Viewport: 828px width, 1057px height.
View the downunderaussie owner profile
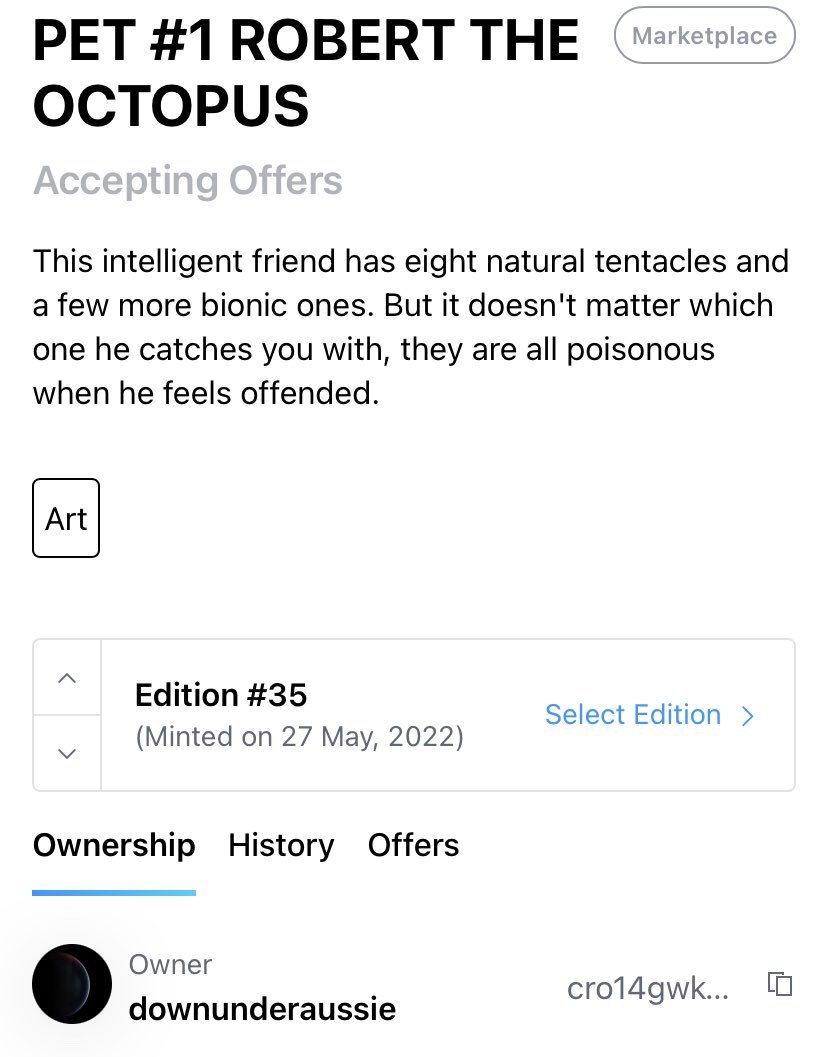pyautogui.click(x=262, y=1008)
